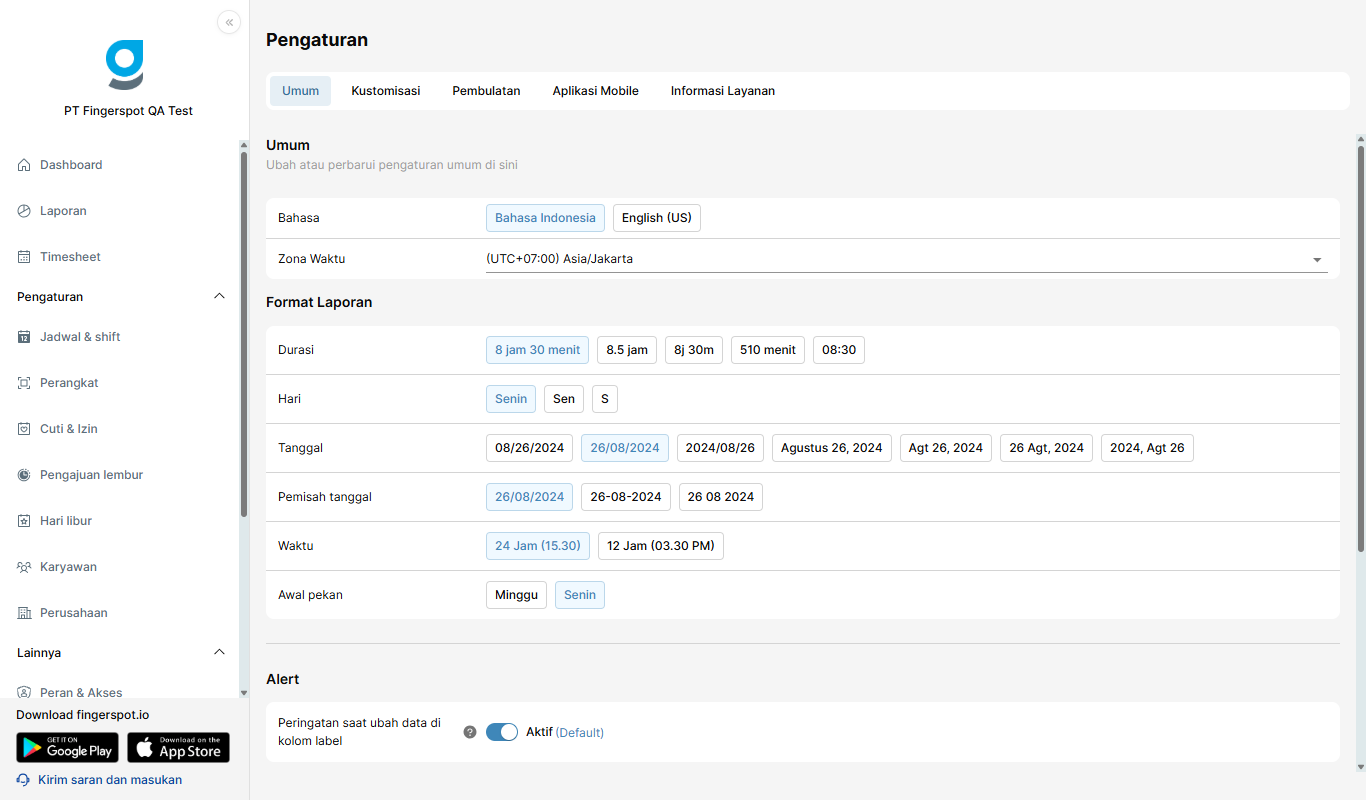The image size is (1366, 800).
Task: Open the Aplikasi Mobile tab
Action: pyautogui.click(x=596, y=91)
